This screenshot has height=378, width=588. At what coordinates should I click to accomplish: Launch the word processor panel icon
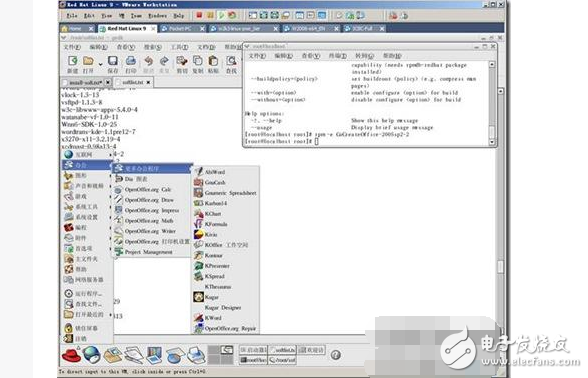[134, 355]
